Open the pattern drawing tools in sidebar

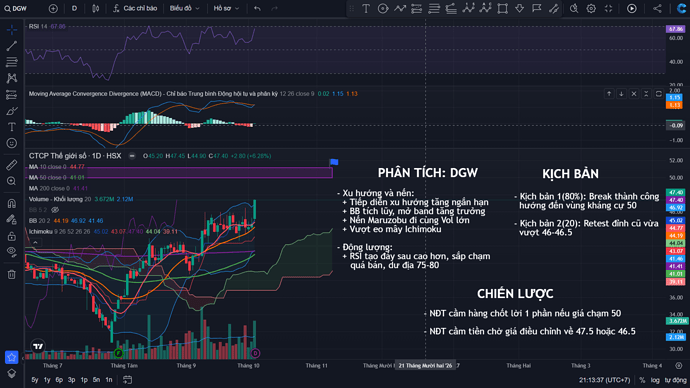pos(12,78)
